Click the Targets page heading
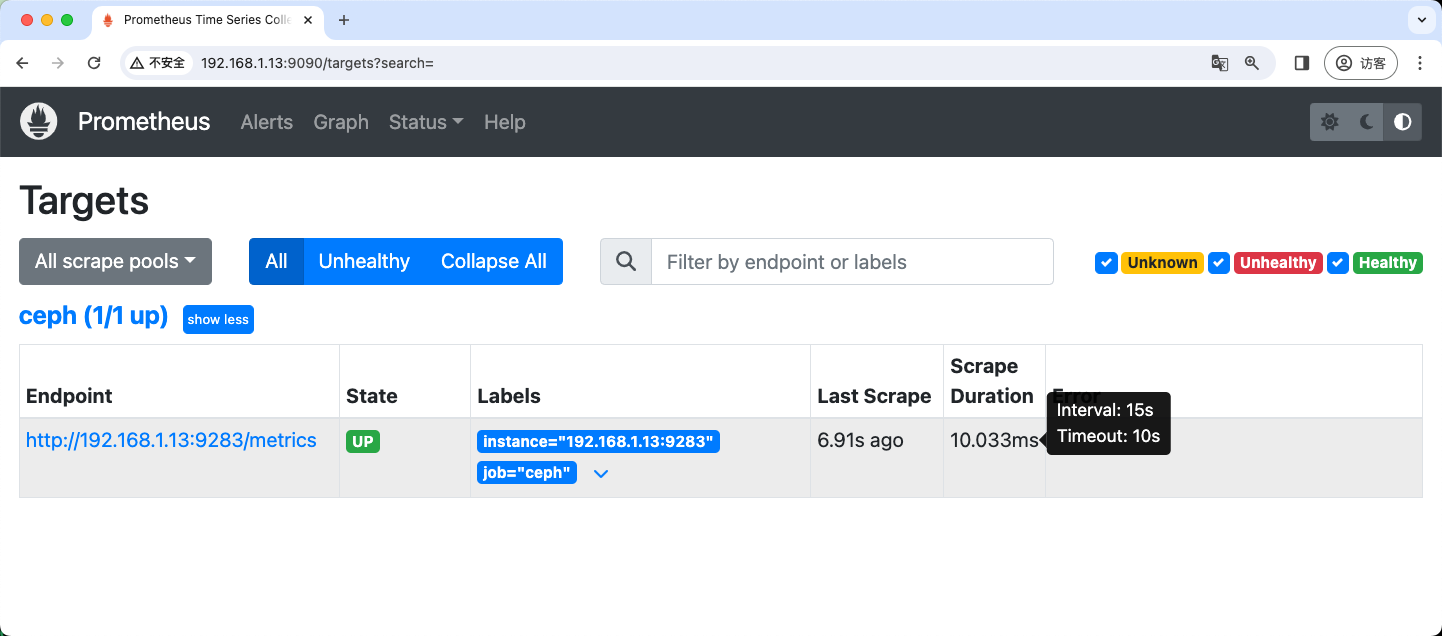 coord(84,201)
